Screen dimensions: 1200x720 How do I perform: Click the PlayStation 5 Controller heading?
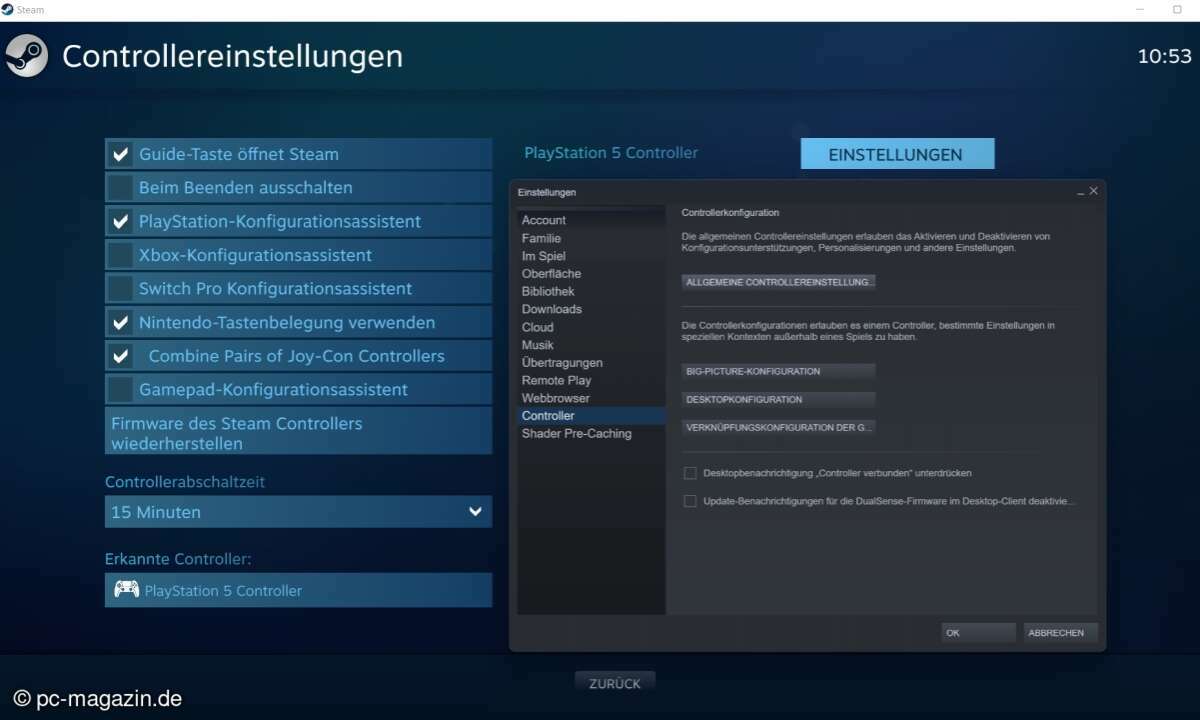611,153
